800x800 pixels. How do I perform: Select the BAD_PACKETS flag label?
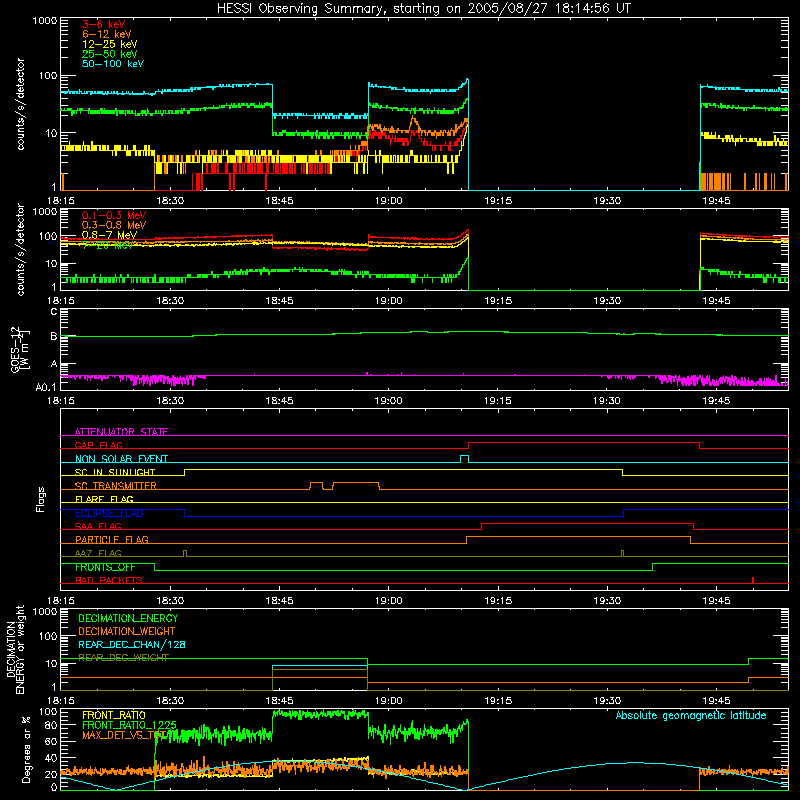coord(109,580)
